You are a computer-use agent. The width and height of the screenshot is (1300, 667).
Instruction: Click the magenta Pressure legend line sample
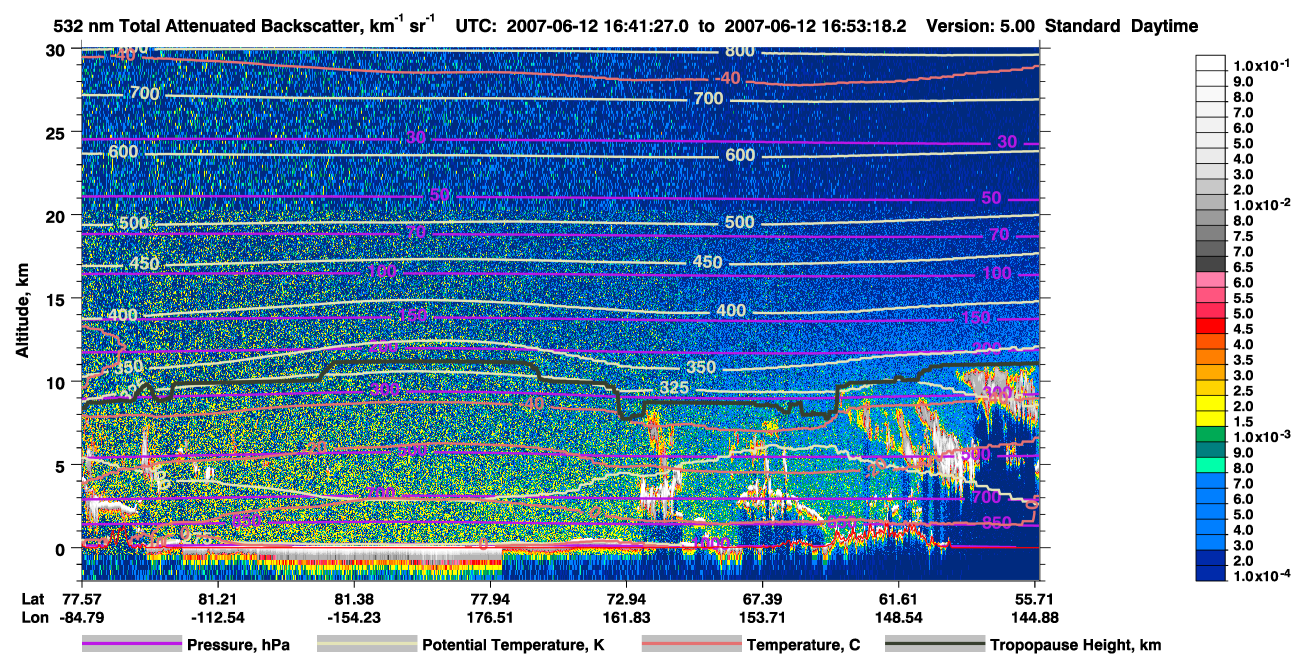coord(131,645)
